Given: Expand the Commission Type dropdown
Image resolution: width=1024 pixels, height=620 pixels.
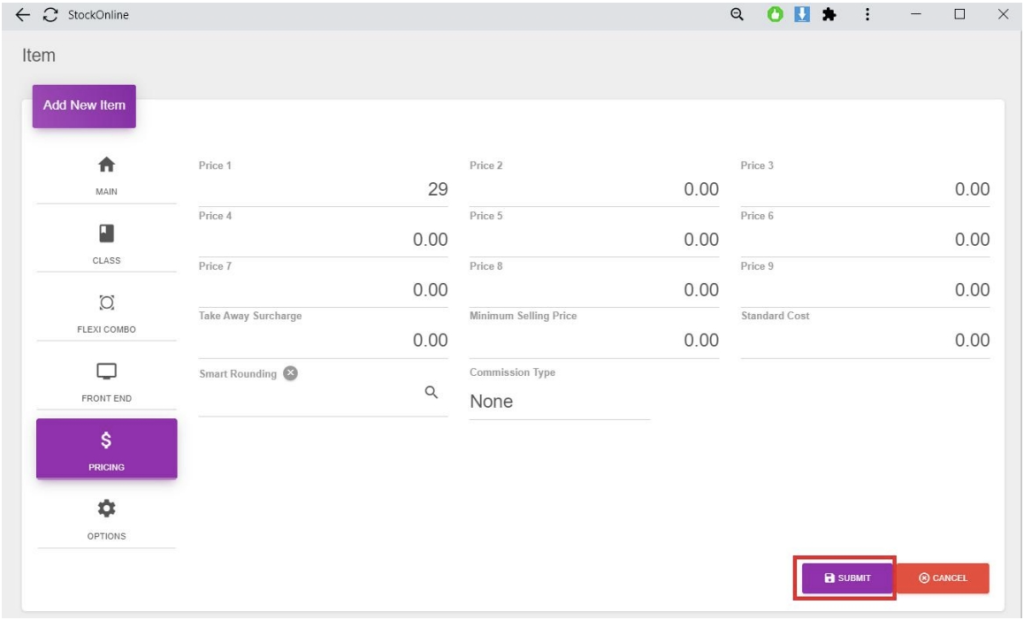Looking at the screenshot, I should [x=559, y=402].
